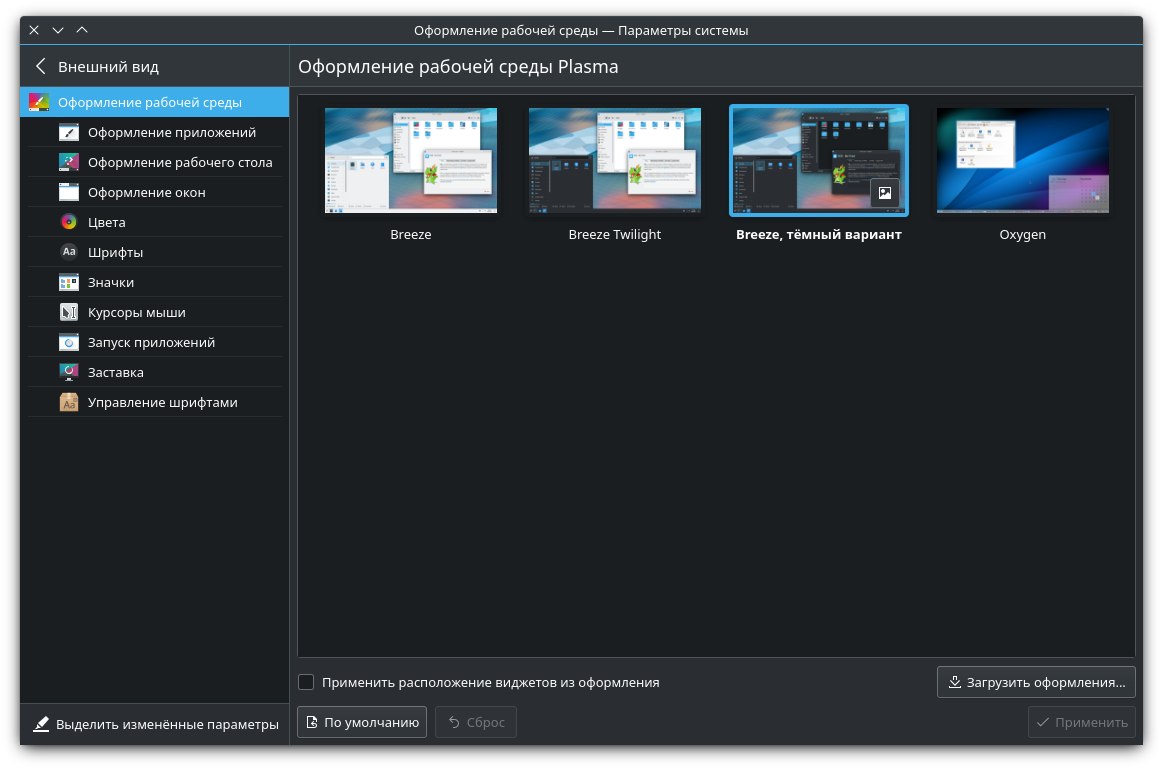The height and width of the screenshot is (769, 1163).
Task: Select the Breeze тёмный вариант thumbnail
Action: [819, 161]
